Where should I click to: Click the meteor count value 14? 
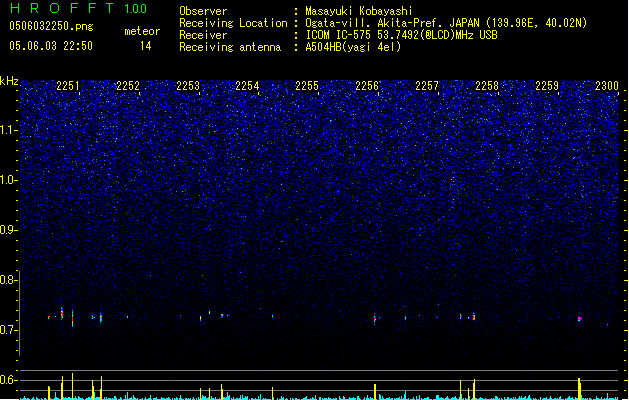click(146, 46)
